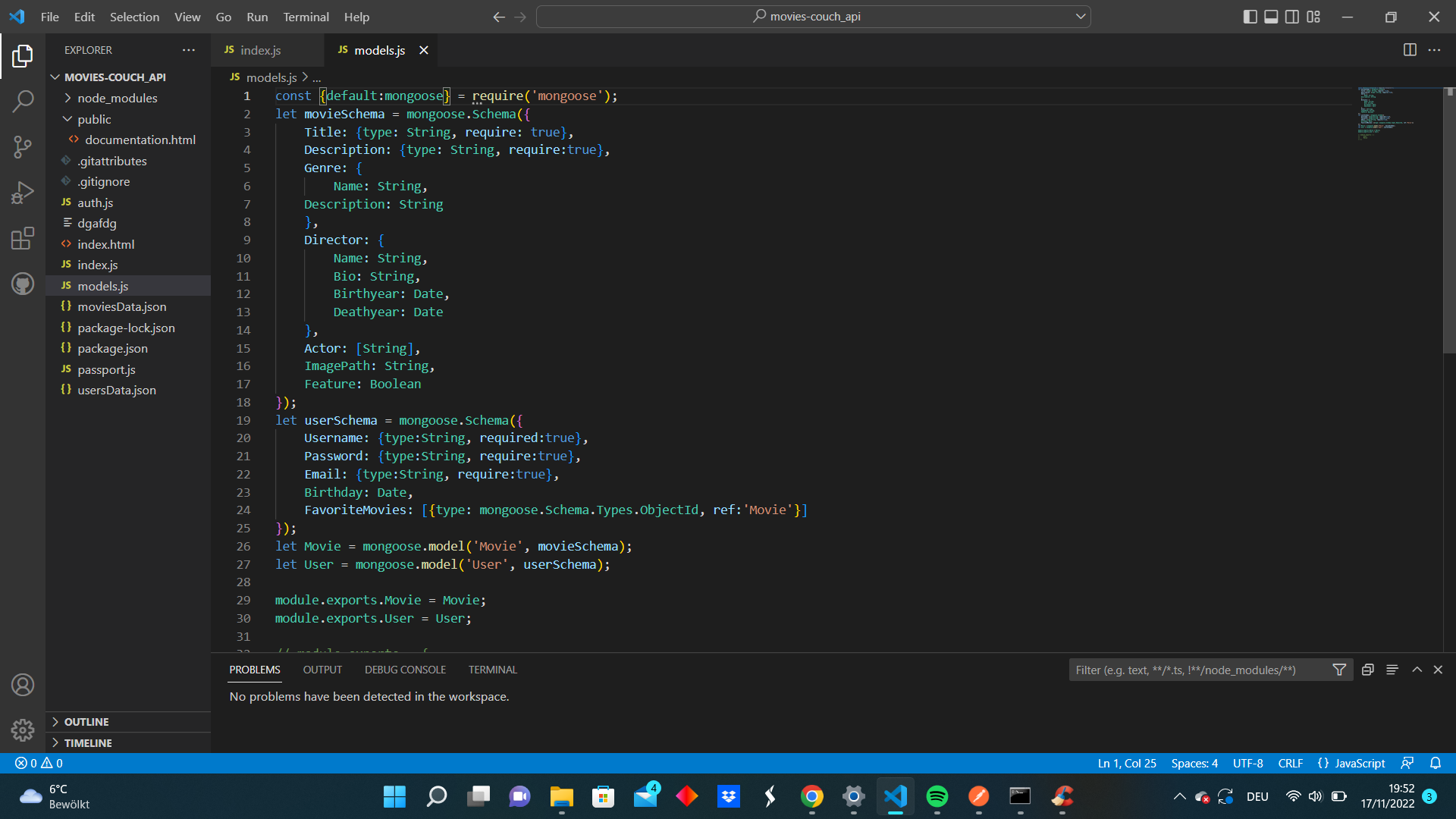Open the GitHub view in activity bar

click(x=23, y=284)
